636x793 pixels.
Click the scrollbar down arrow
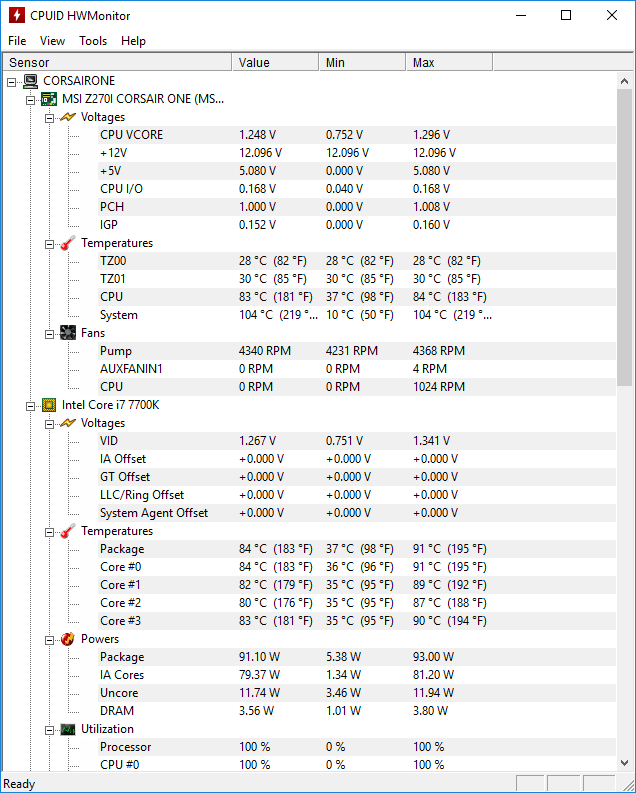(624, 763)
